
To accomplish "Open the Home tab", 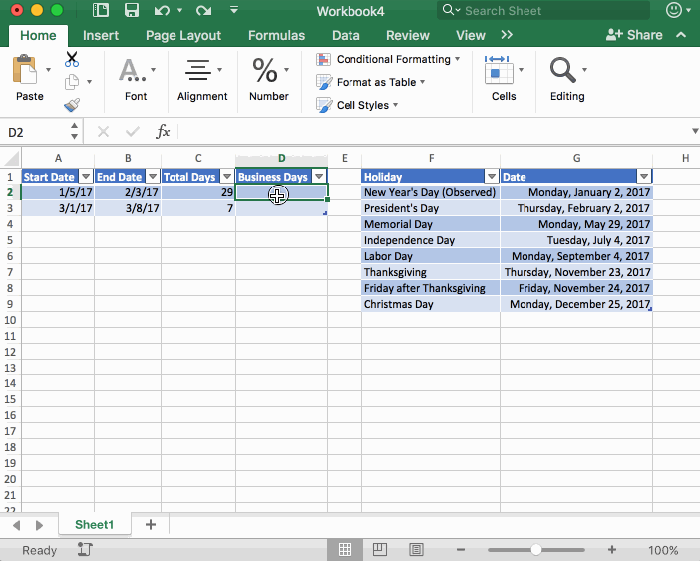I will 38,35.
